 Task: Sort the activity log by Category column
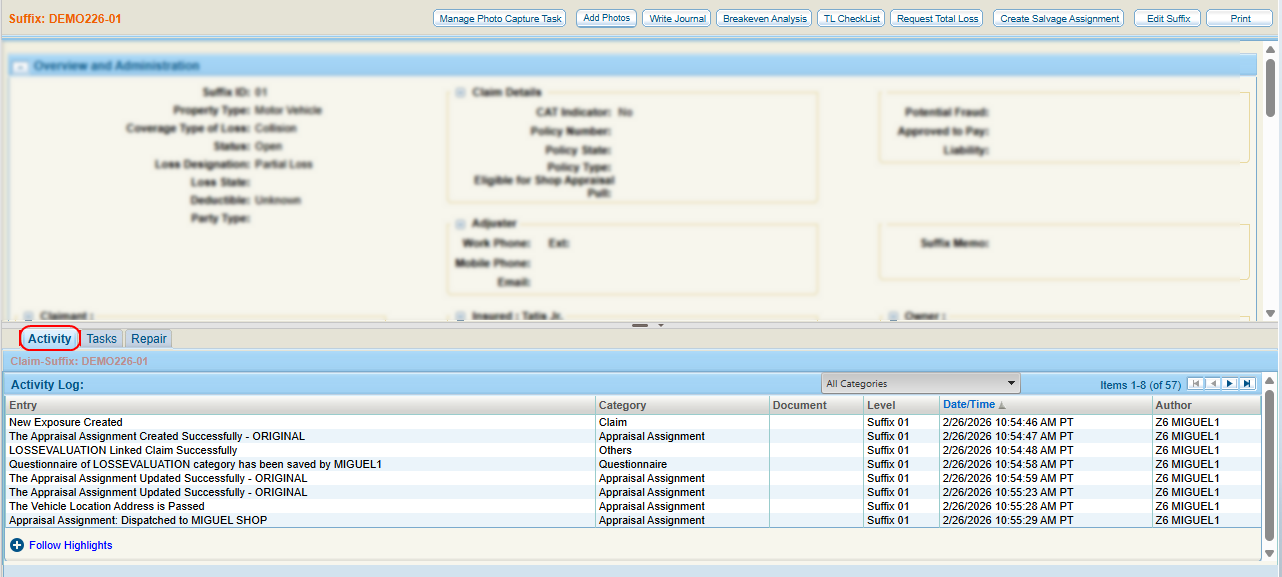(x=622, y=405)
